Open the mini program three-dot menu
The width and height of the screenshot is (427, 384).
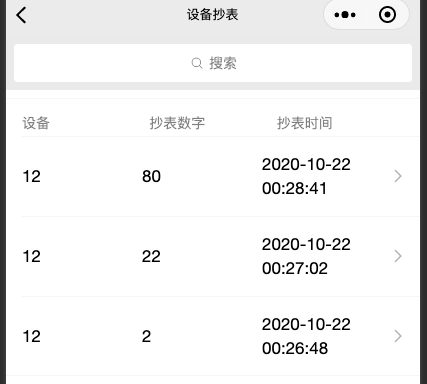click(x=345, y=15)
